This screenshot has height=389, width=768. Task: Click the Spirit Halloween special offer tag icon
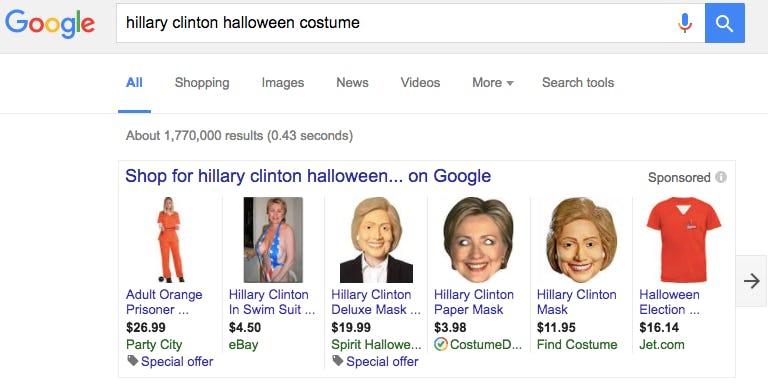(x=337, y=361)
